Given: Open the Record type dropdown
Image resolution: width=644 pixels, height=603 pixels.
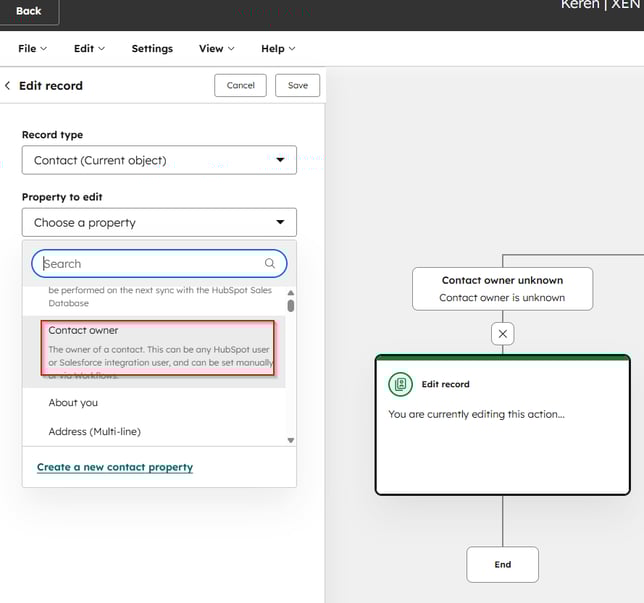Looking at the screenshot, I should click(159, 160).
